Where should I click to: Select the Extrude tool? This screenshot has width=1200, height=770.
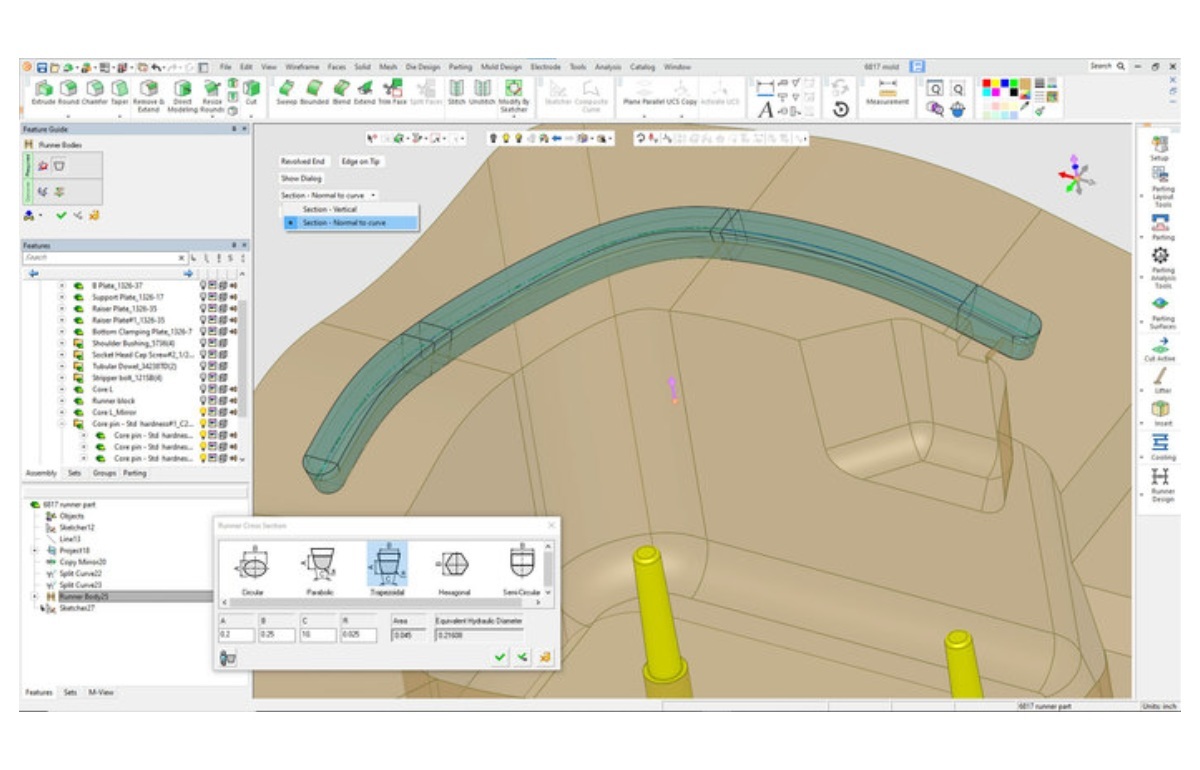point(44,93)
